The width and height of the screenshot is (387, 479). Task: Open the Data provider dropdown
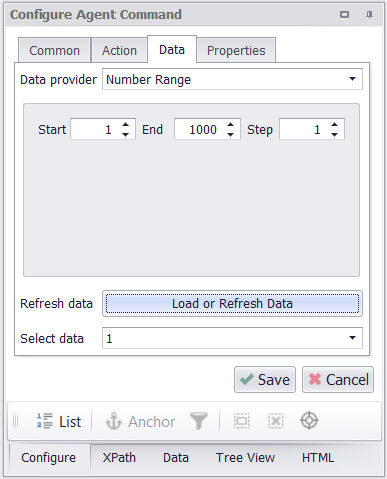[352, 79]
